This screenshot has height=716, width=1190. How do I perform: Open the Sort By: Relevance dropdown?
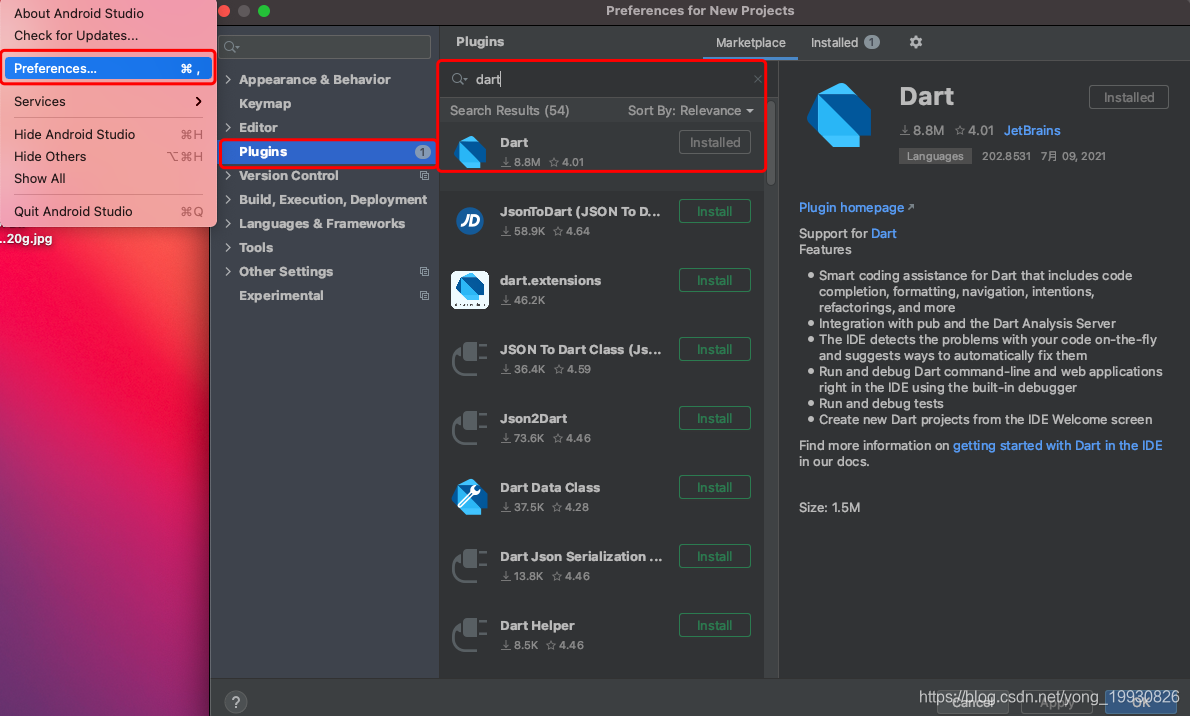tap(691, 111)
